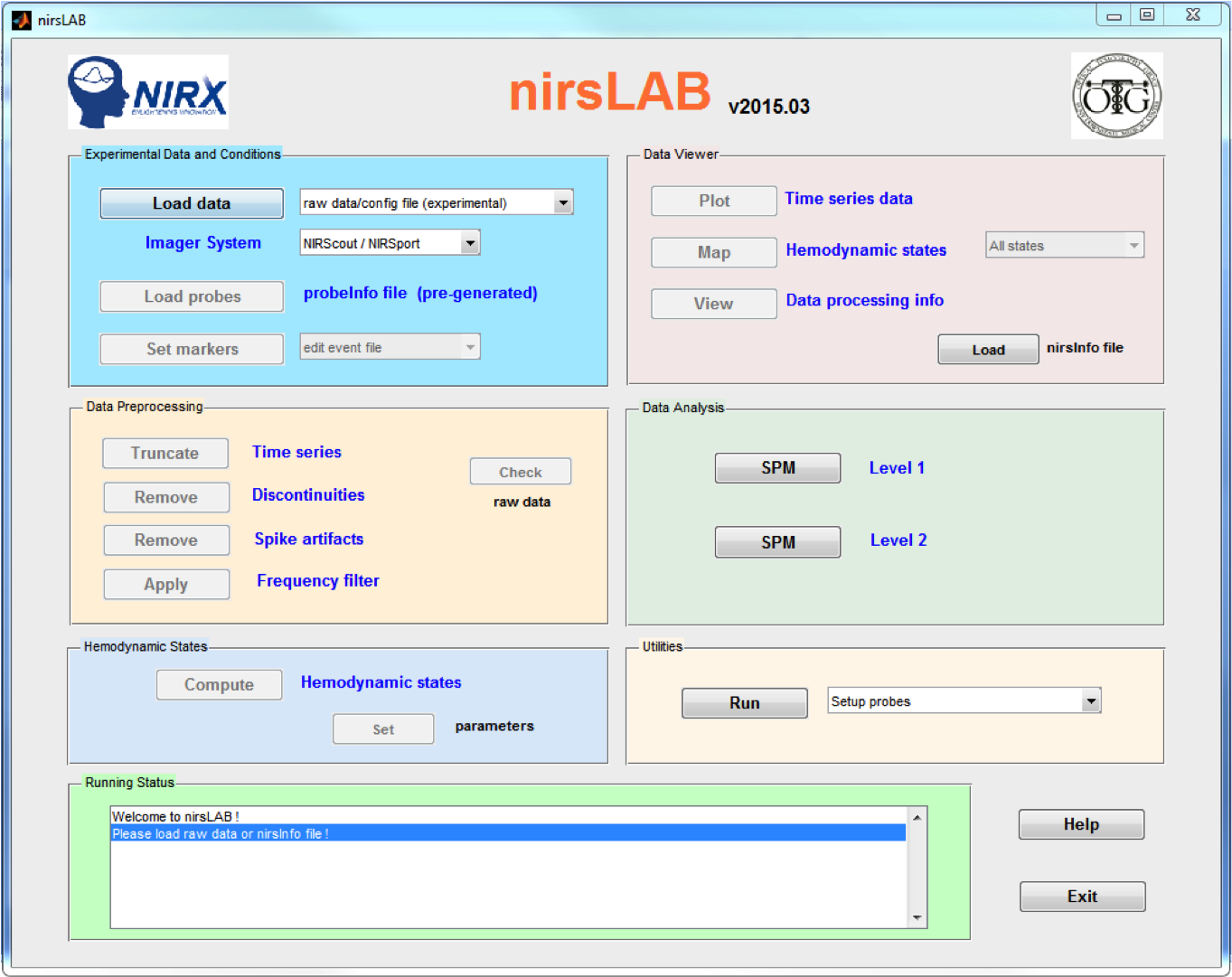Image resolution: width=1232 pixels, height=977 pixels.
Task: Click the Plot time series button
Action: coord(714,201)
